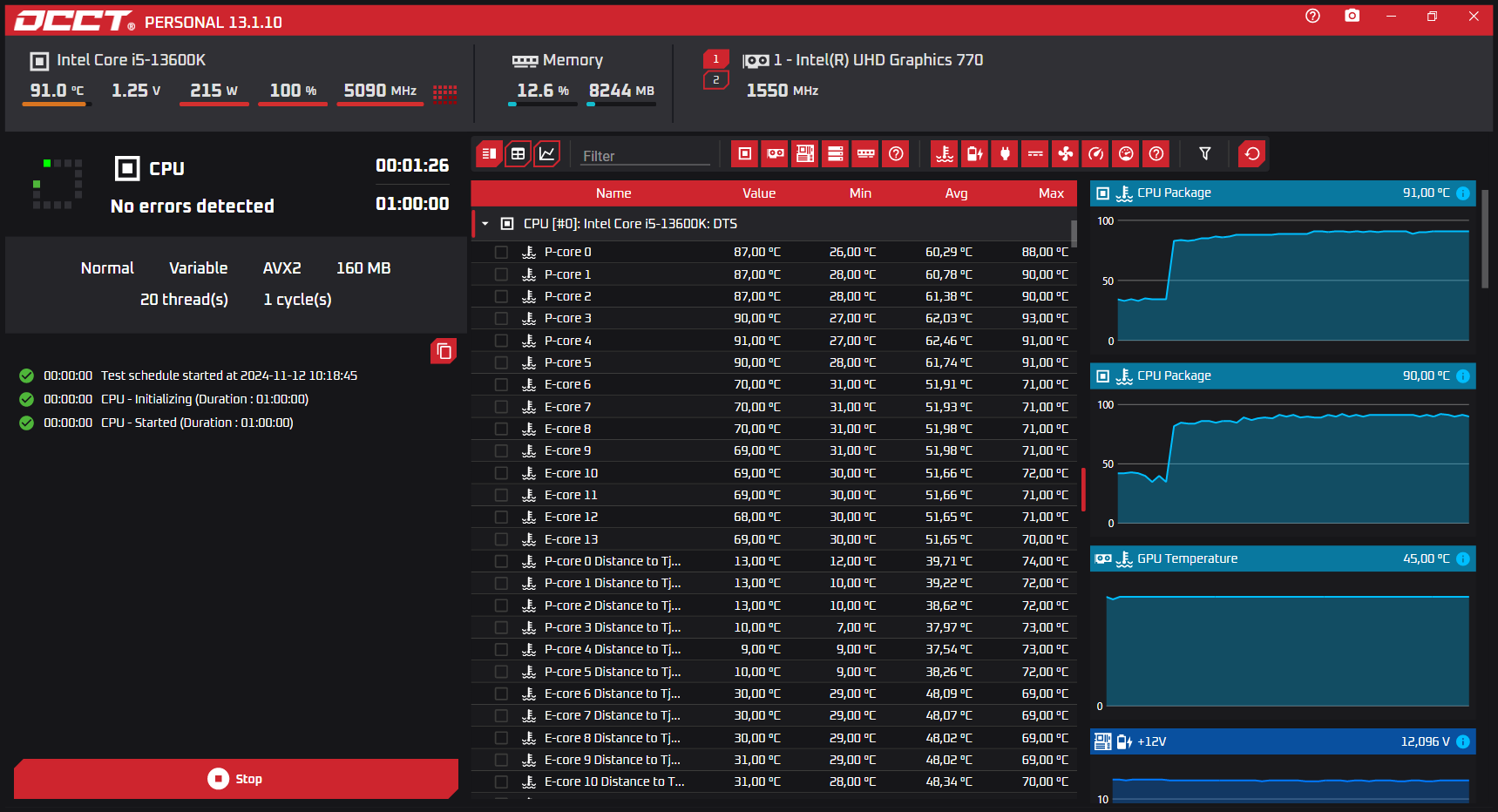Open info for GPU Temperature graph
1498x812 pixels.
click(1463, 559)
